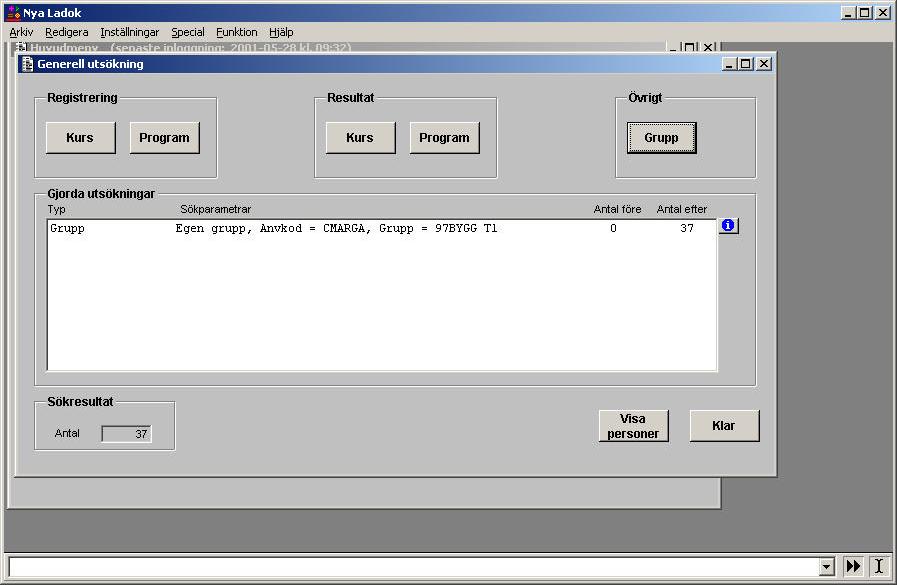Click the Antal före value 0 in list

point(613,228)
